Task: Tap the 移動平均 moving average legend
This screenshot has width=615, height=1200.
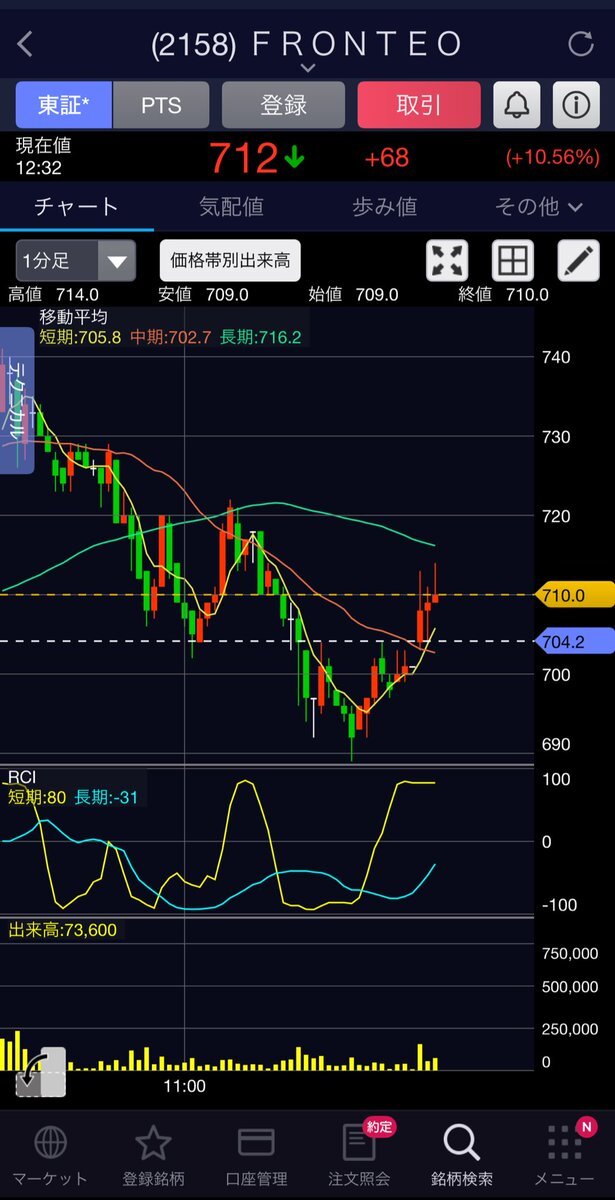Action: [73, 316]
